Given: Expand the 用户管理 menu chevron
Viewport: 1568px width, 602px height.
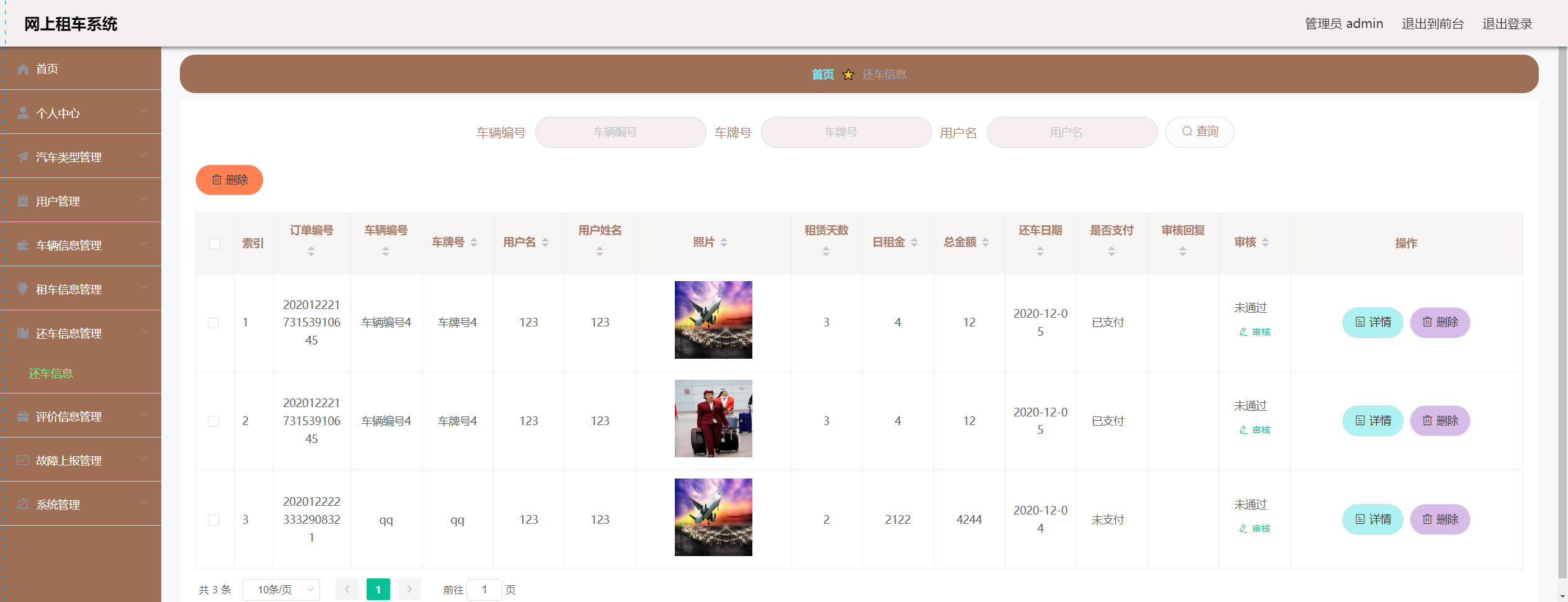Looking at the screenshot, I should coord(143,199).
